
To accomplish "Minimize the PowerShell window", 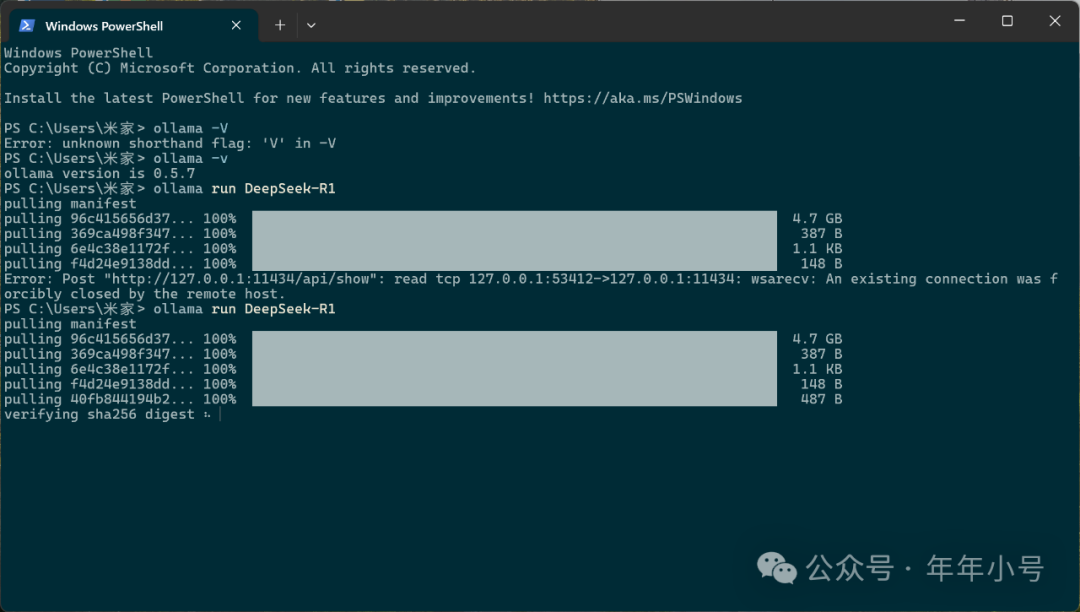I will tap(959, 21).
